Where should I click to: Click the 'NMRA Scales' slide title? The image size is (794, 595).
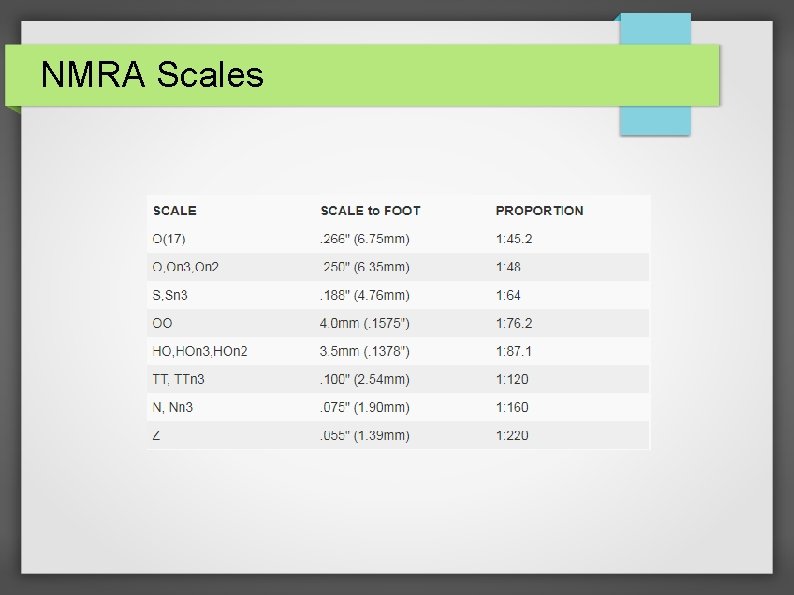tap(152, 74)
